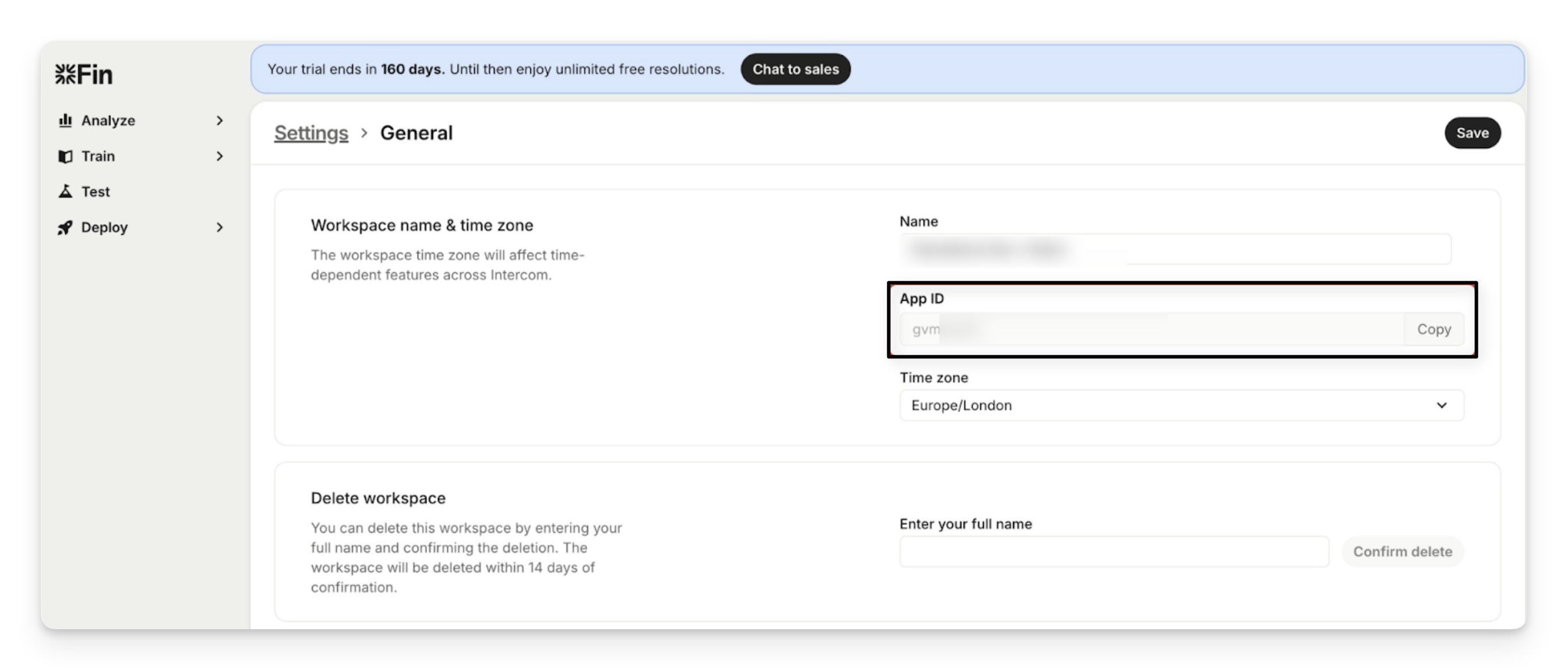The height and width of the screenshot is (670, 1568).
Task: Open the Test menu item
Action: click(96, 192)
